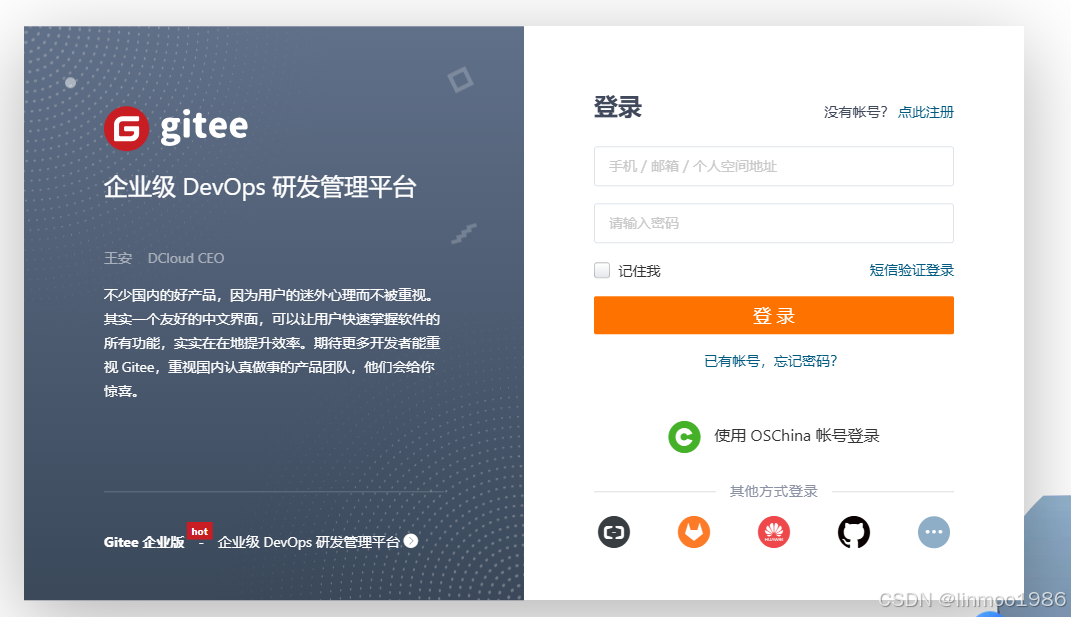Log in via the Huawei icon
1071x617 pixels.
coord(774,532)
